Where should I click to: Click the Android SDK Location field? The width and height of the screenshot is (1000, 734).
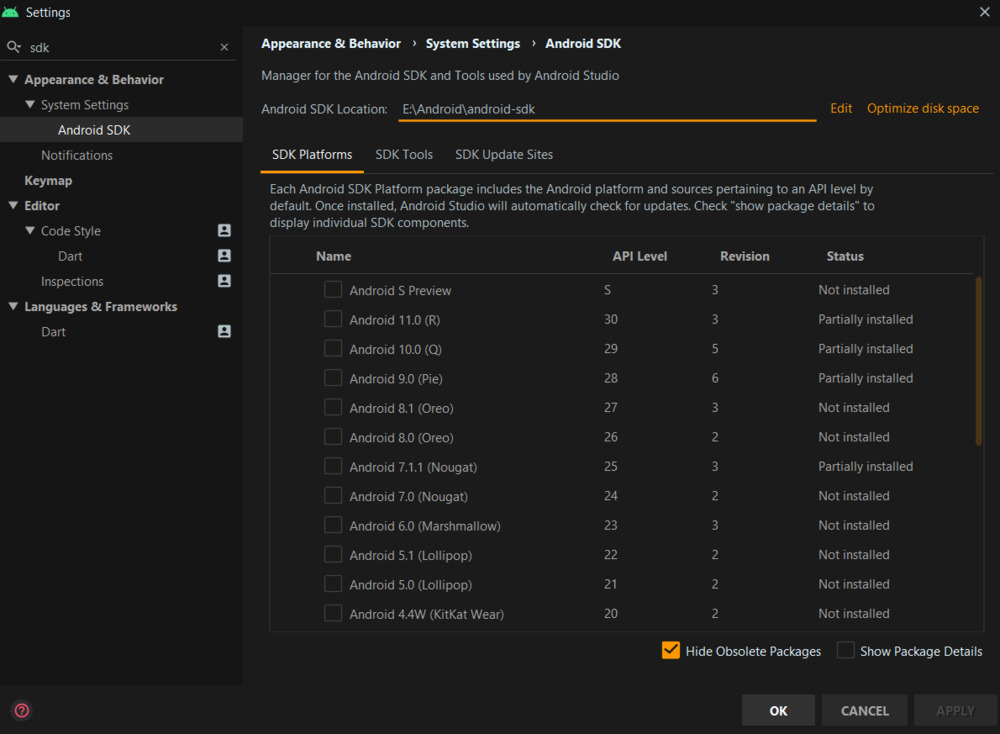pos(607,109)
